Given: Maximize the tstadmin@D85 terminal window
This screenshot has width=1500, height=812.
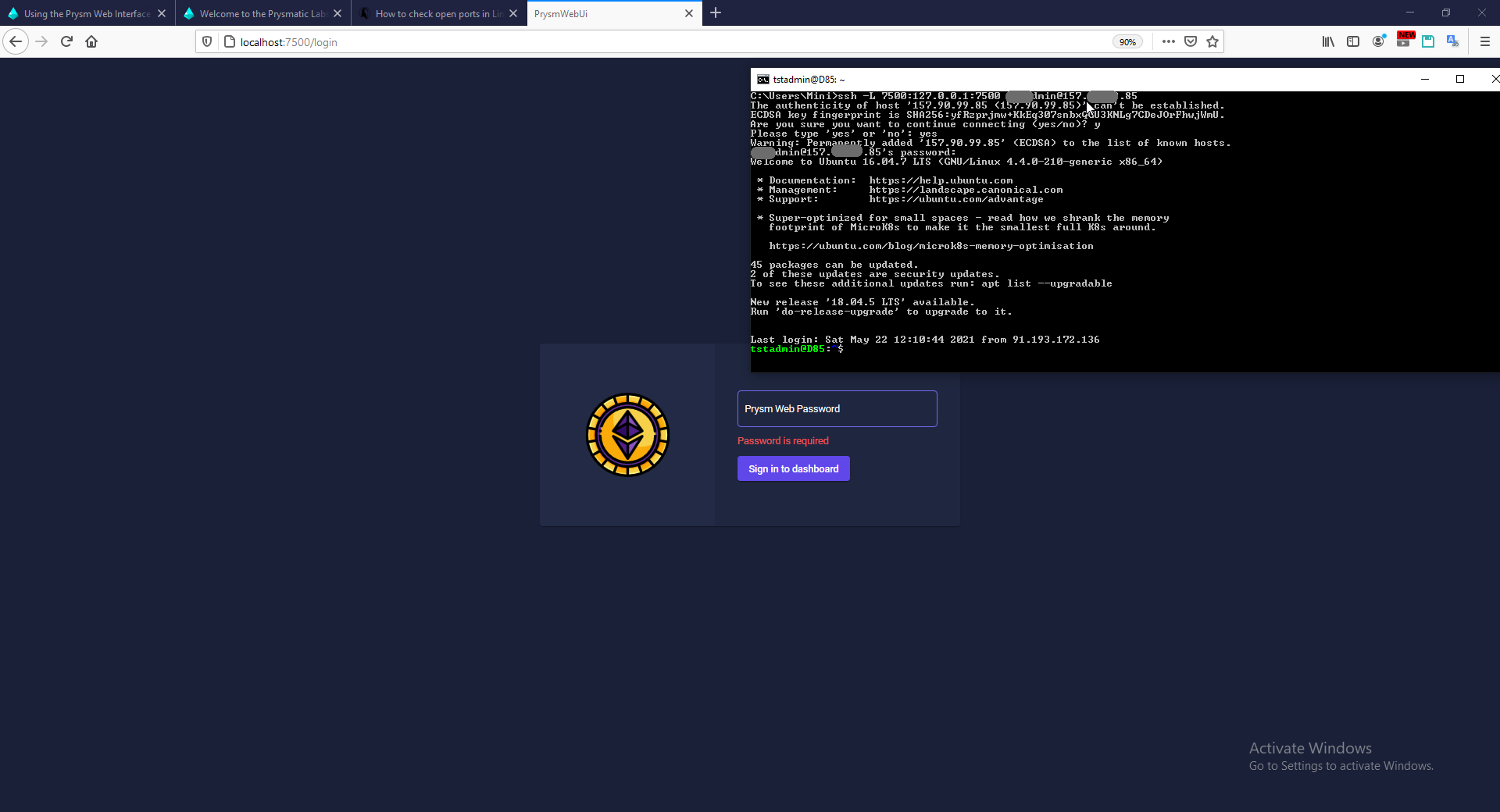Looking at the screenshot, I should pyautogui.click(x=1460, y=80).
